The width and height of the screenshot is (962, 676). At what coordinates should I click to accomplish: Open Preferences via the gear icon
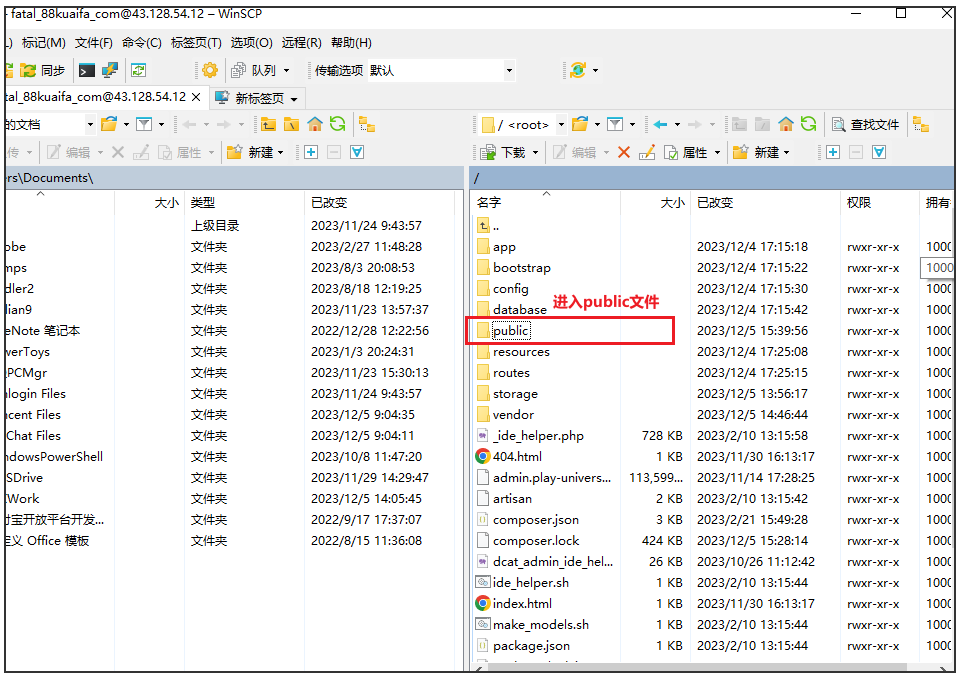pyautogui.click(x=209, y=70)
